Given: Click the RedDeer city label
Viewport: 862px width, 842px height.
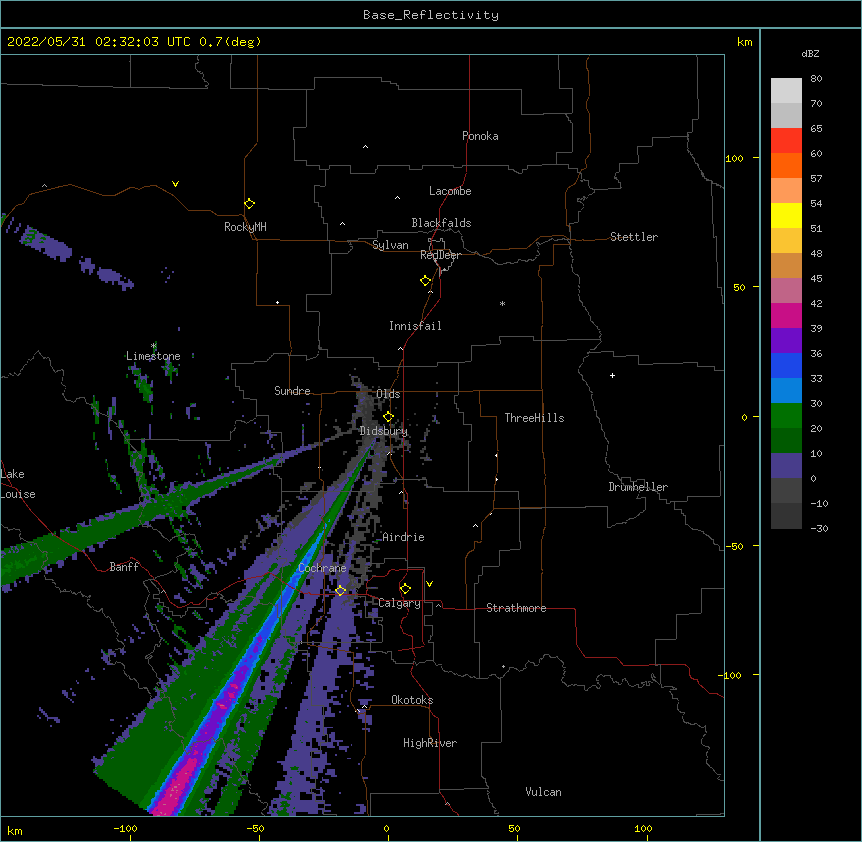Looking at the screenshot, I should pos(440,255).
